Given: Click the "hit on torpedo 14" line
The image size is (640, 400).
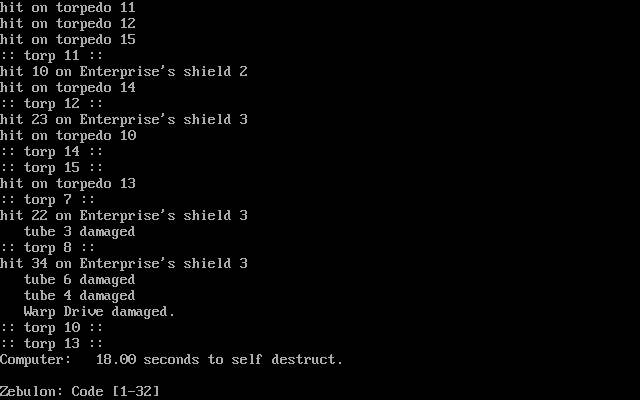Looking at the screenshot, I should pyautogui.click(x=67, y=87).
